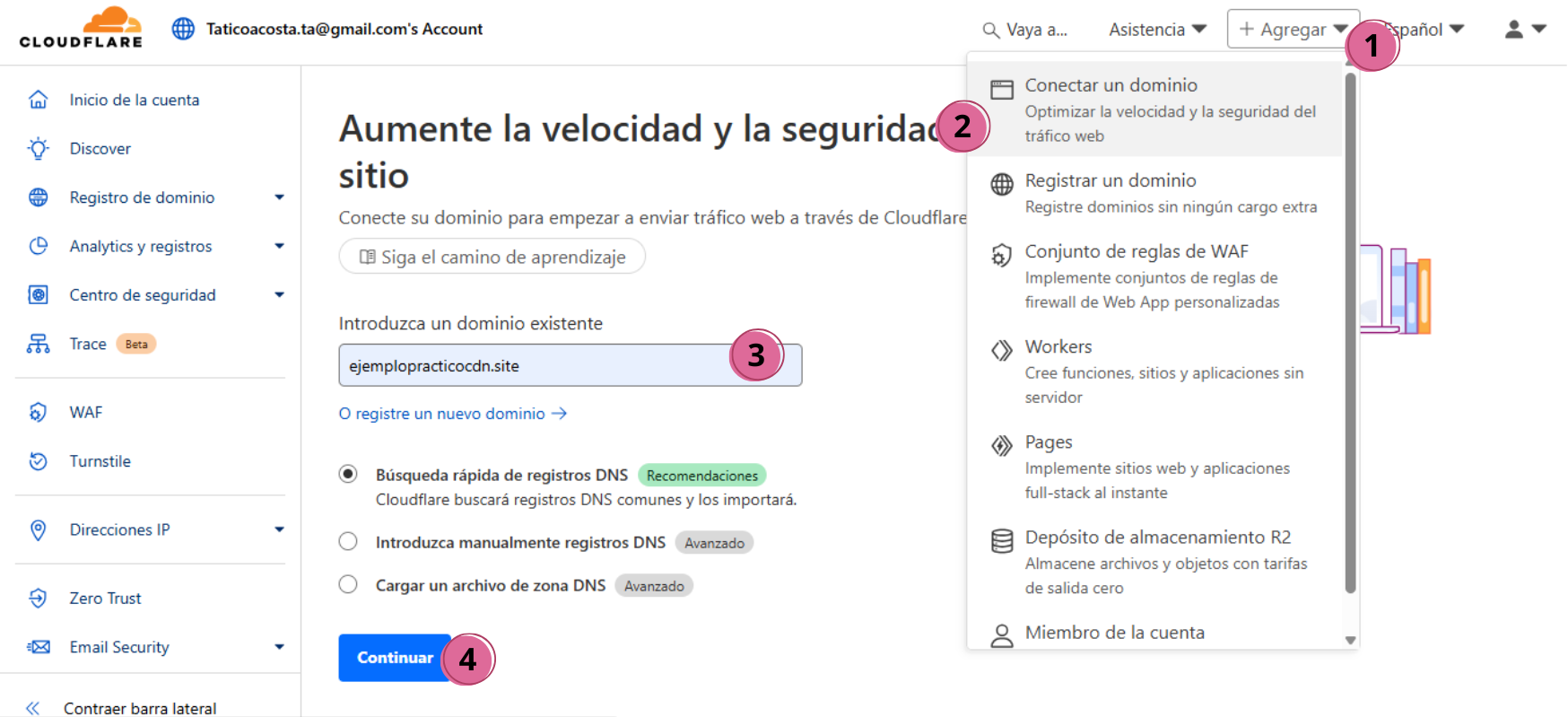Click the Cloudflare logo

81,28
